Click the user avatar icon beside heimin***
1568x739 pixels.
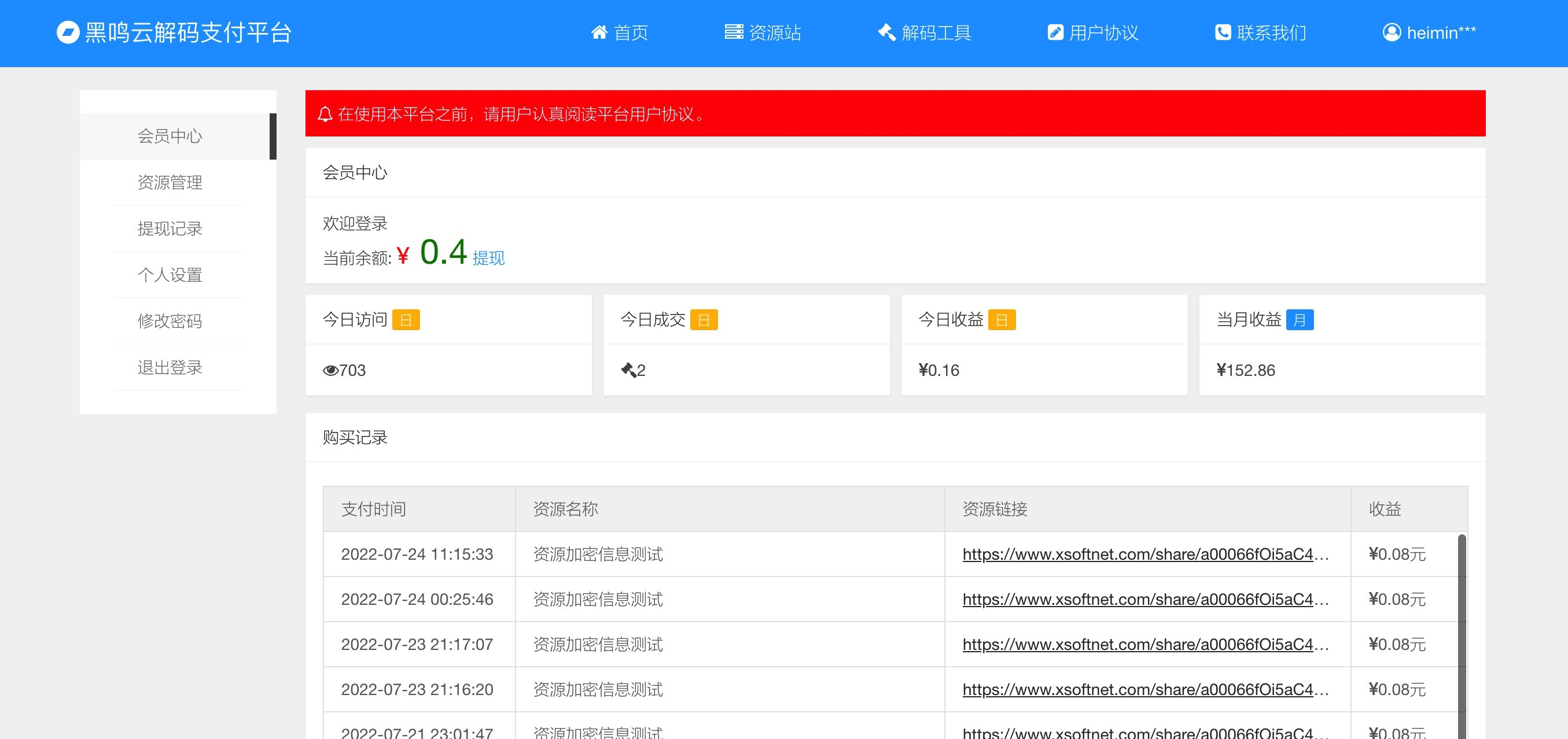(1392, 32)
